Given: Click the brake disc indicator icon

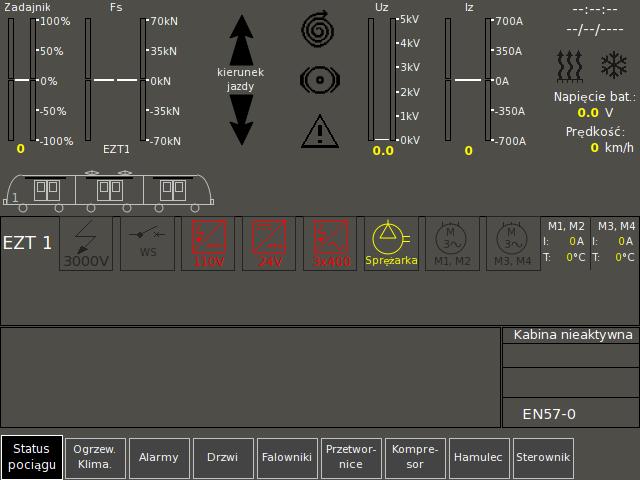Looking at the screenshot, I should coord(320,80).
